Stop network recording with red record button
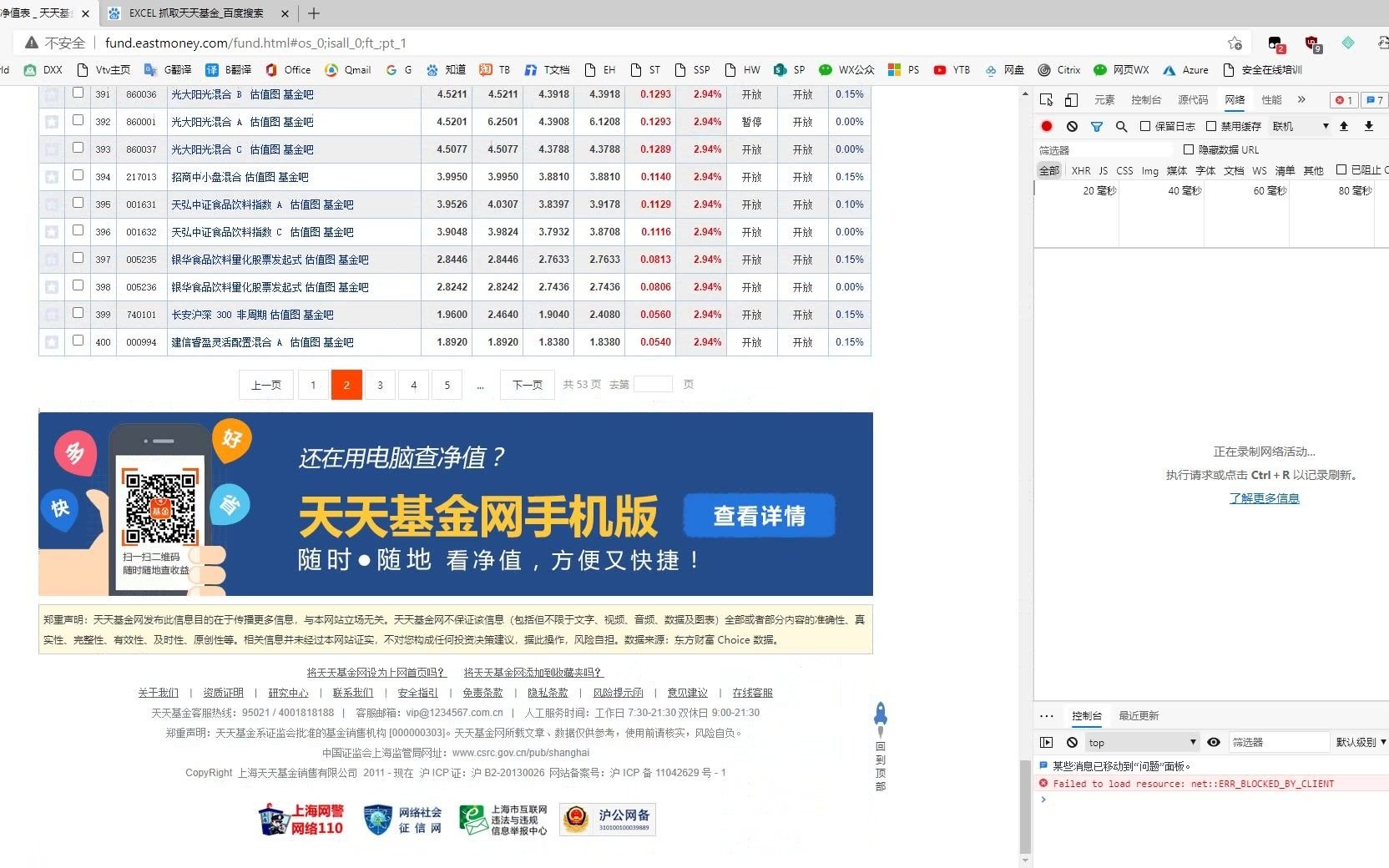1389x868 pixels. pyautogui.click(x=1047, y=126)
